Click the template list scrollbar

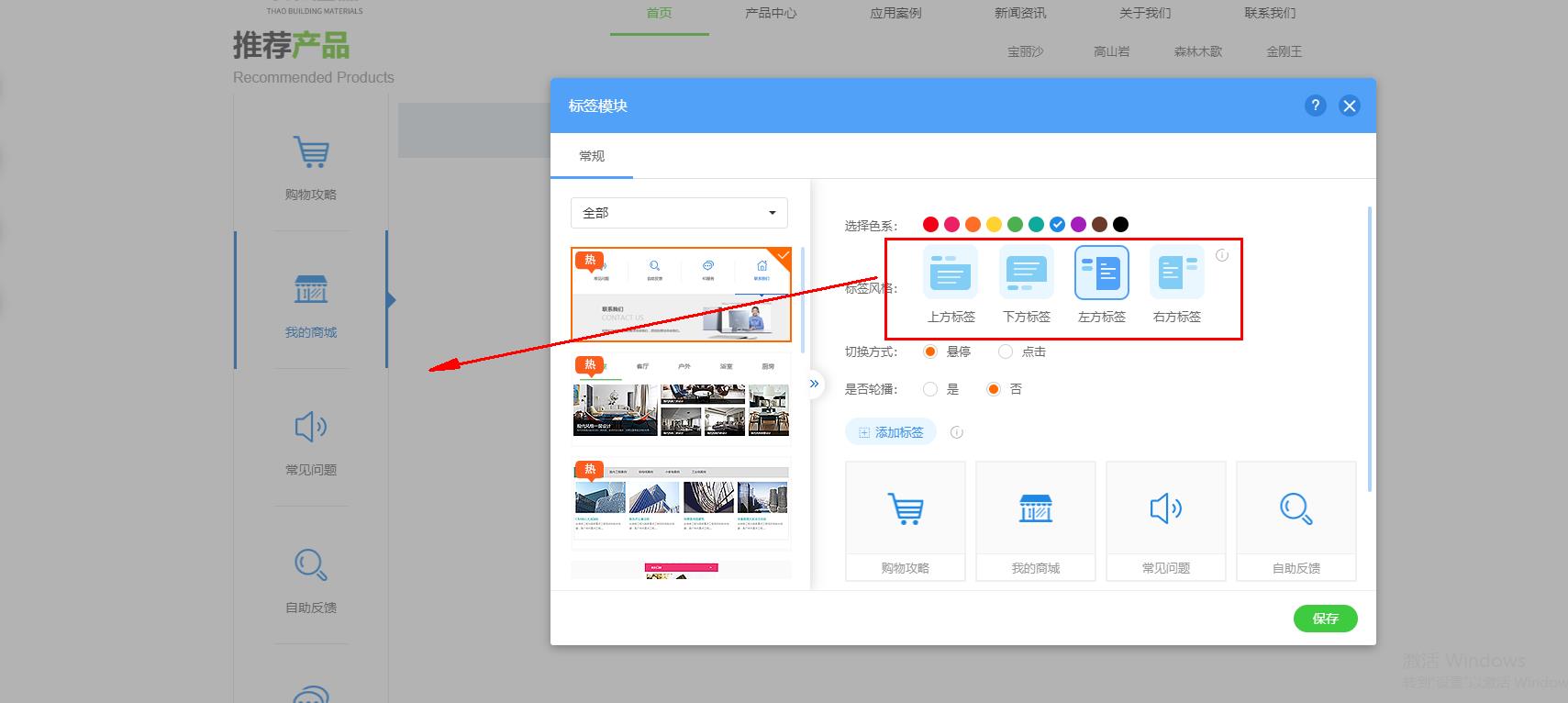pyautogui.click(x=803, y=301)
